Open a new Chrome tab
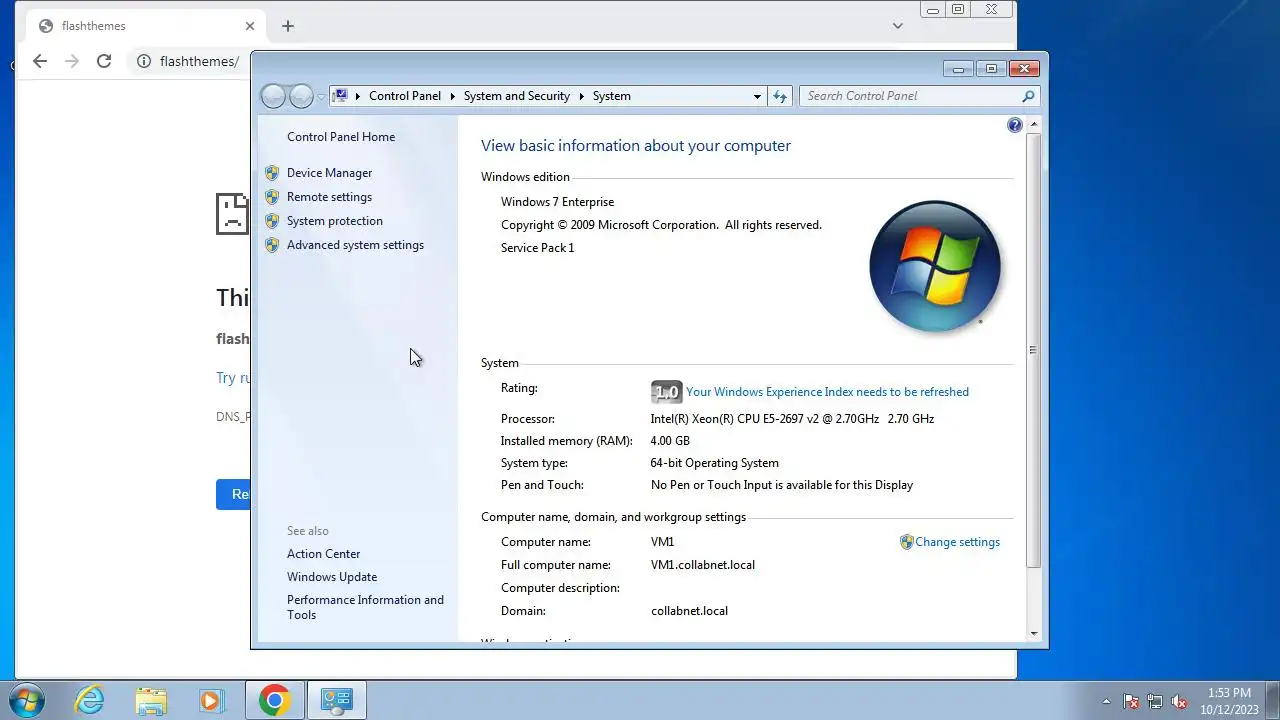 (x=288, y=26)
